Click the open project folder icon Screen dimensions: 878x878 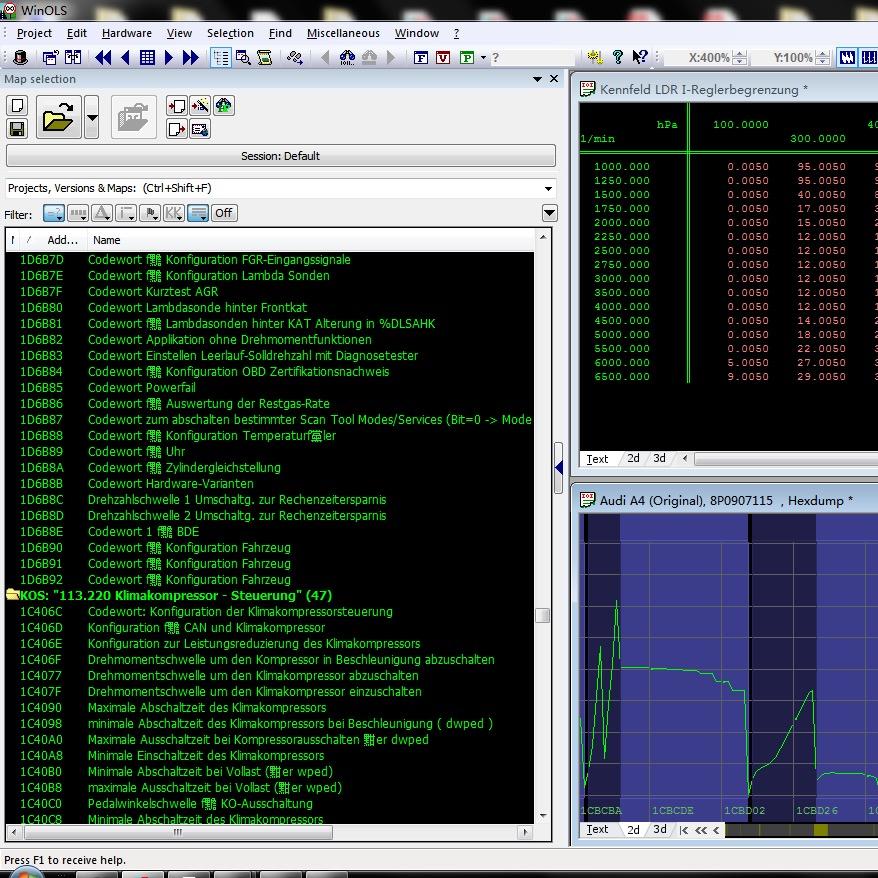[59, 118]
